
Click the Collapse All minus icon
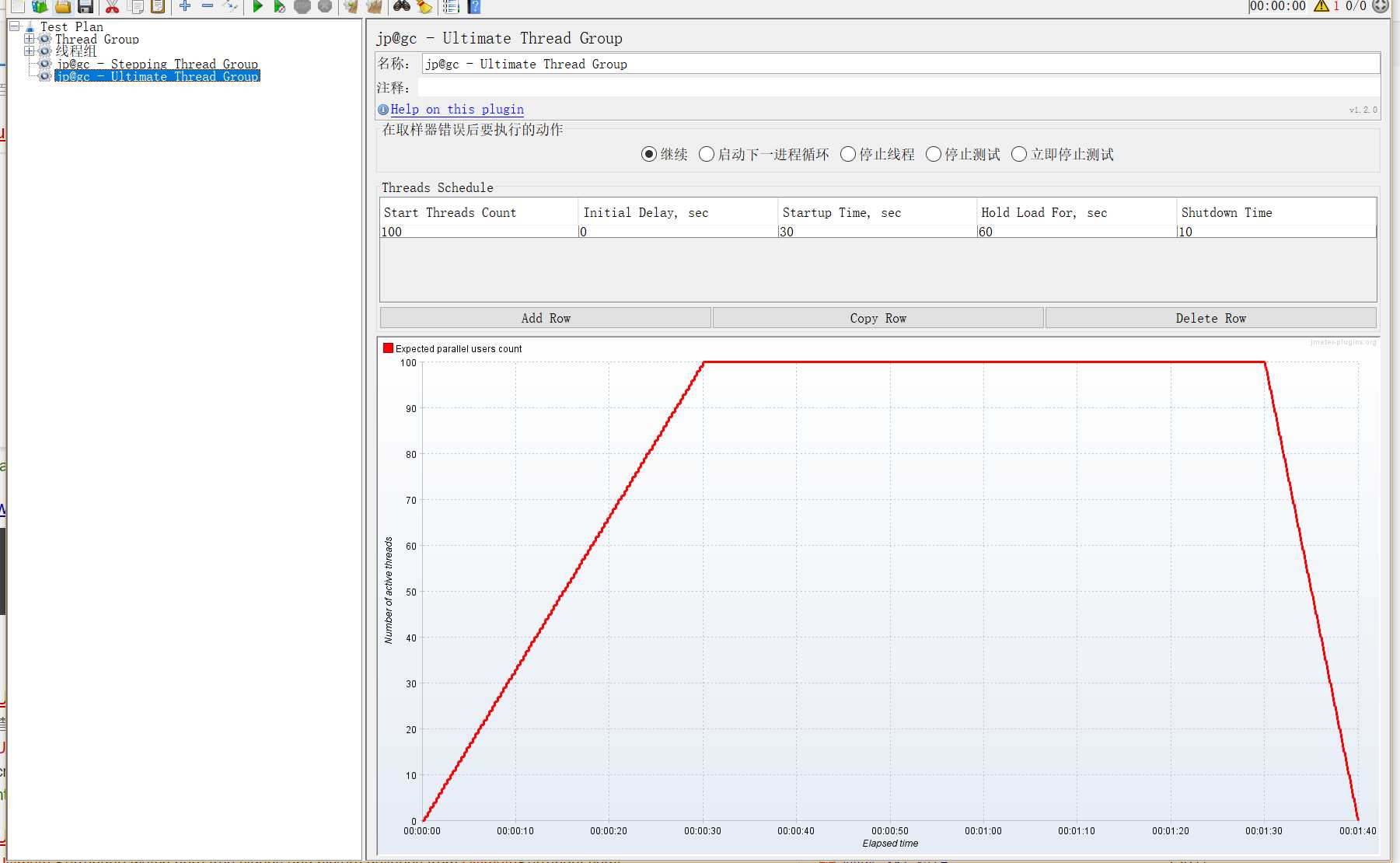208,6
